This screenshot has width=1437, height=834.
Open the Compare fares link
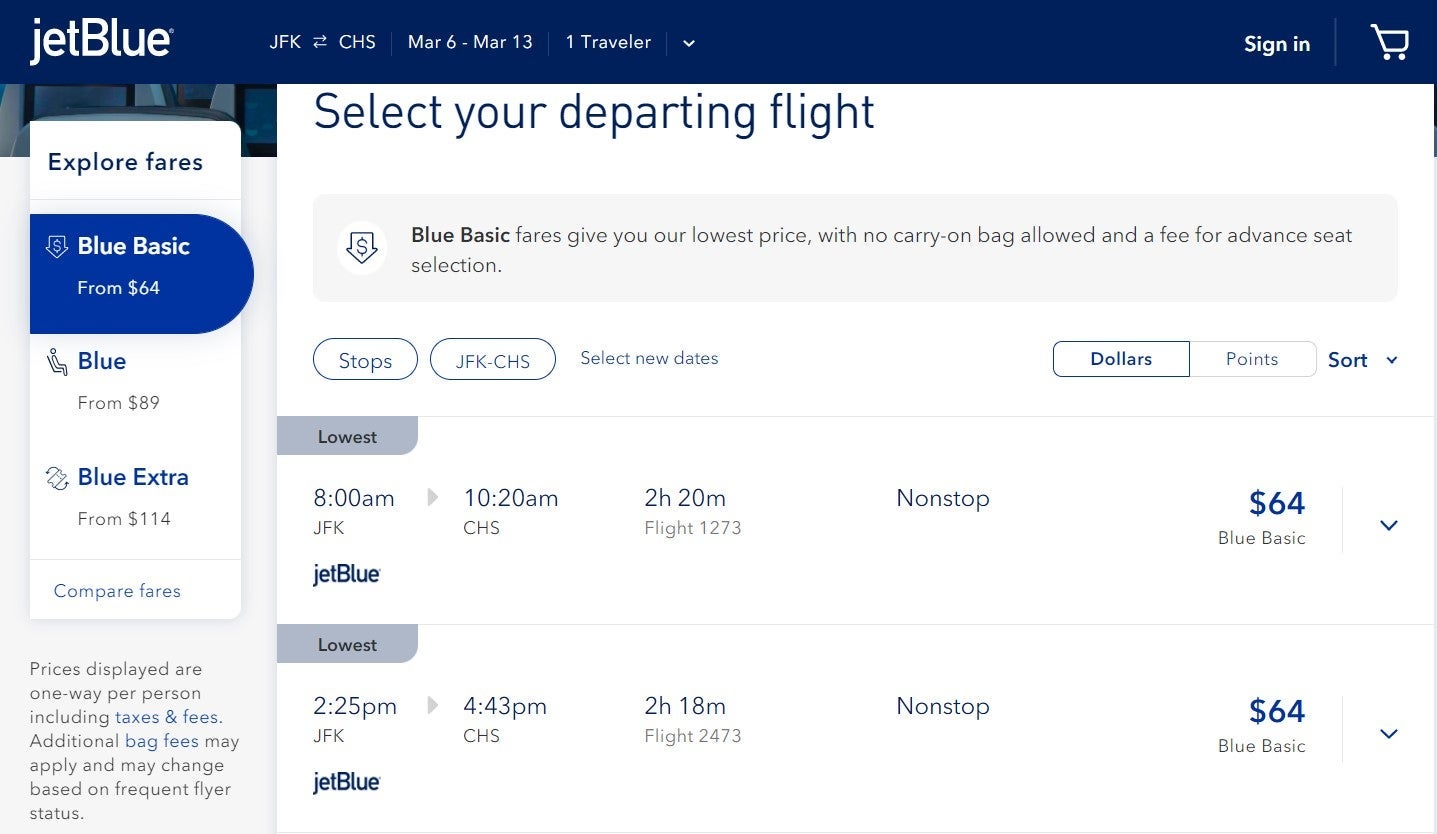point(117,591)
